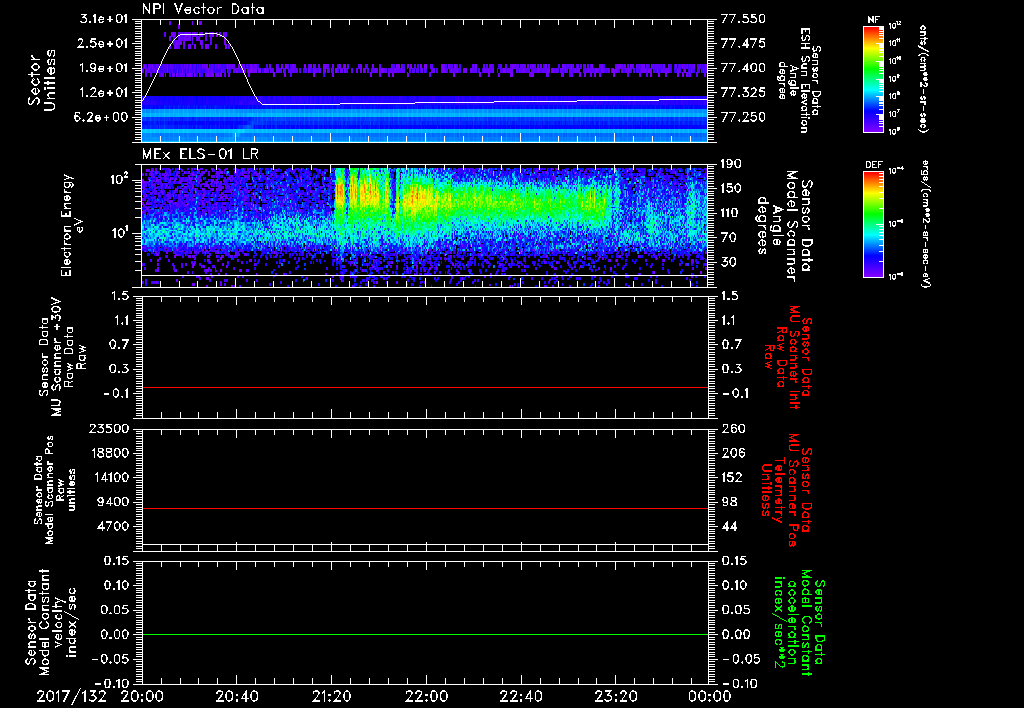Click the NF flux color bar
Viewport: 1024px width, 708px height.
[x=874, y=79]
